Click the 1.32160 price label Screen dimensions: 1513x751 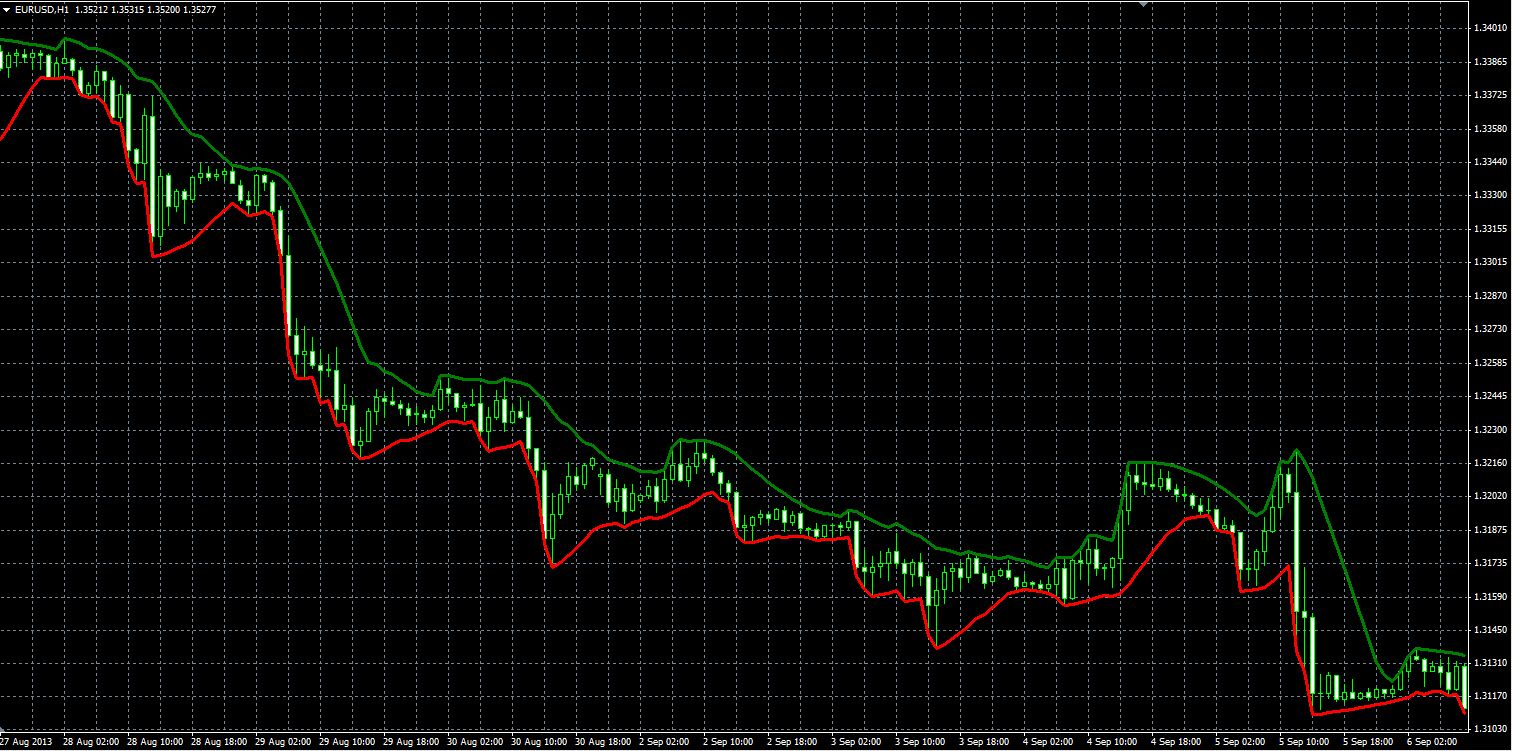tap(1491, 463)
